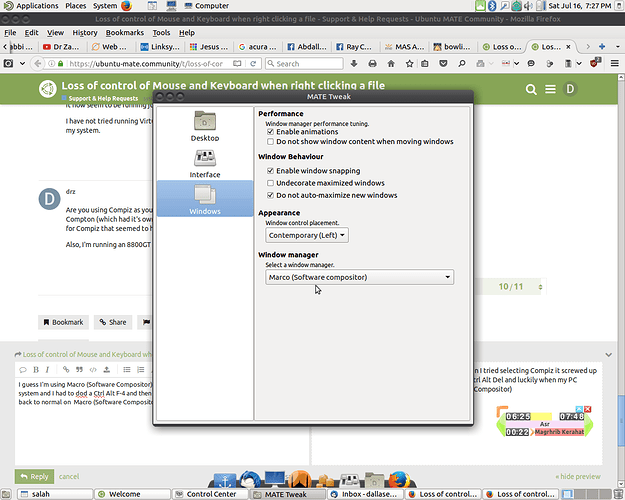
Task: Open the Firefox View menu
Action: [x=55, y=33]
